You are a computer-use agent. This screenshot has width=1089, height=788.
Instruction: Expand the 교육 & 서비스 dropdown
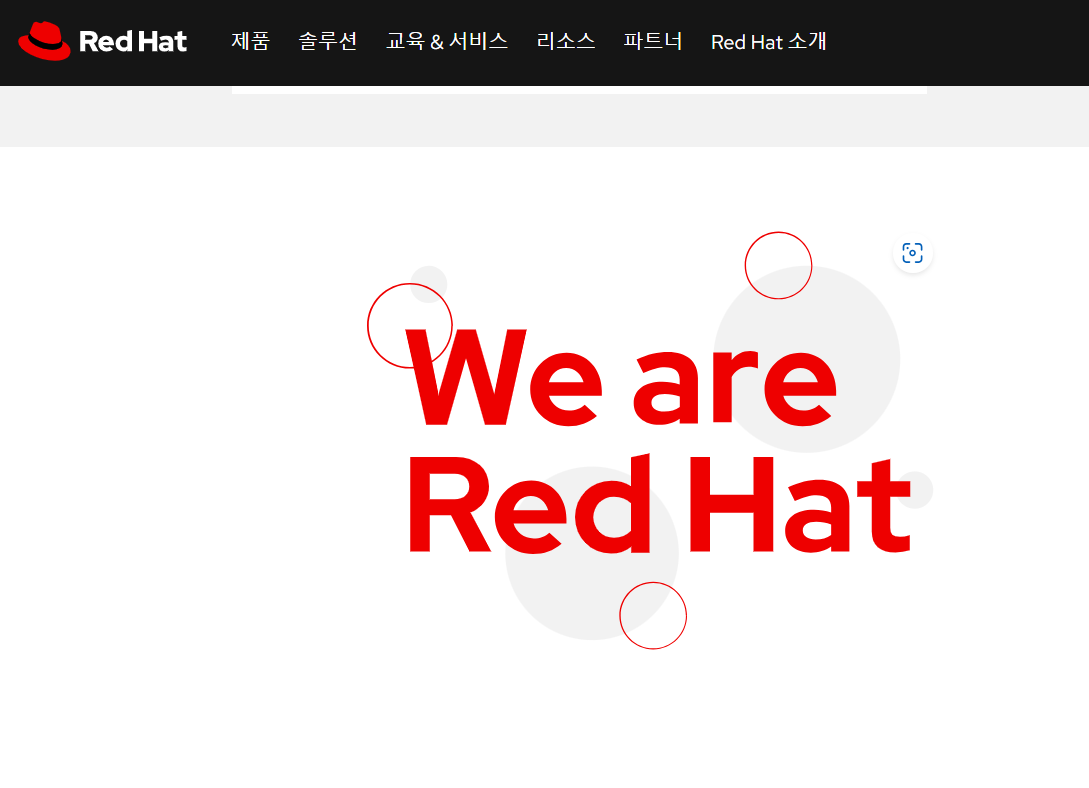[447, 42]
